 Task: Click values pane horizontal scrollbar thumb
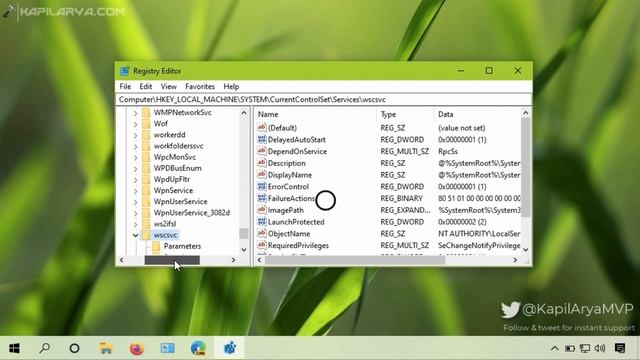click(x=355, y=260)
